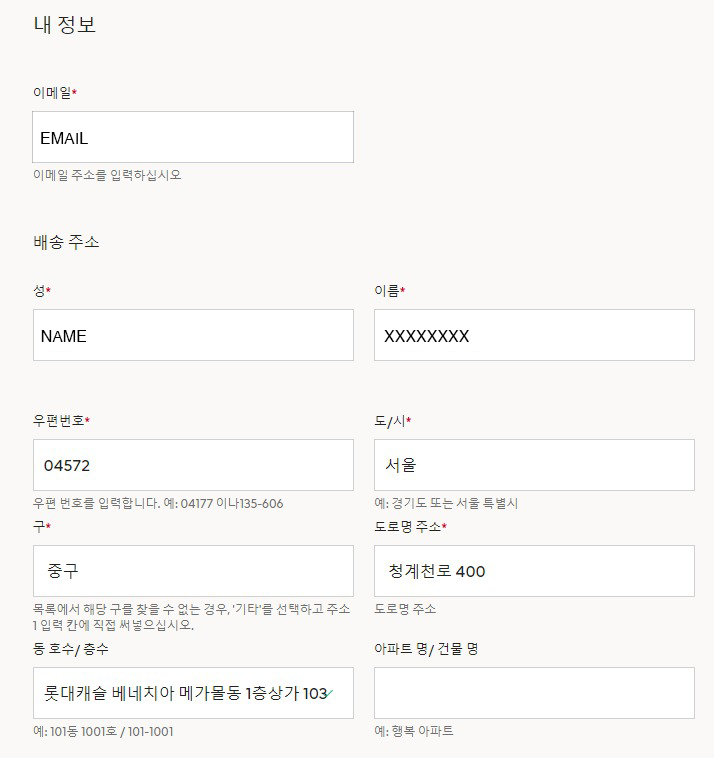The width and height of the screenshot is (714, 758).
Task: Click the green checkmark in 동 호수 field
Action: [330, 694]
